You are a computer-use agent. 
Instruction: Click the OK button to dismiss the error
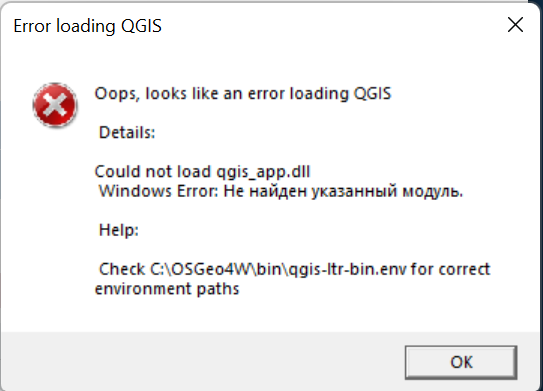461,362
